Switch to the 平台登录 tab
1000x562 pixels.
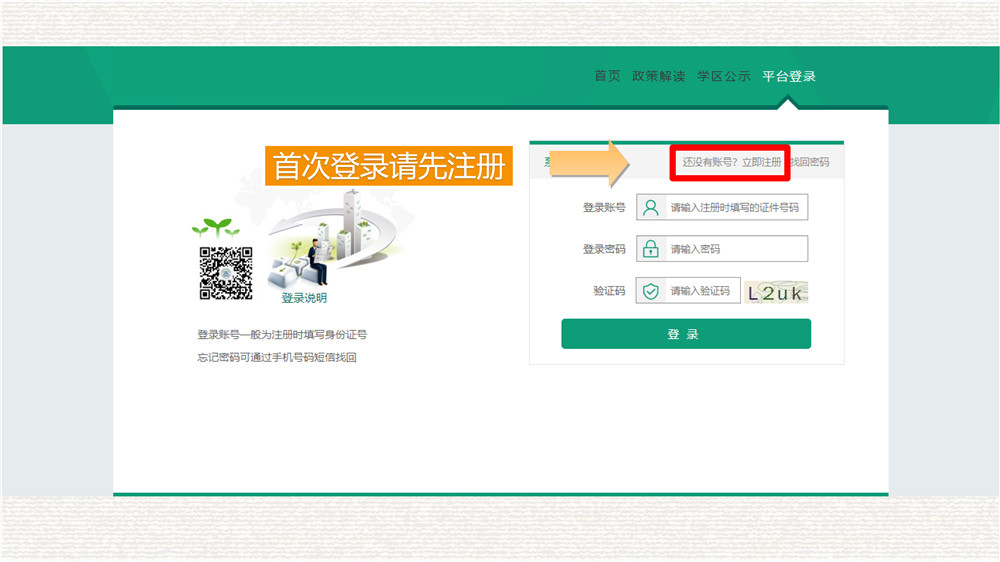[788, 77]
